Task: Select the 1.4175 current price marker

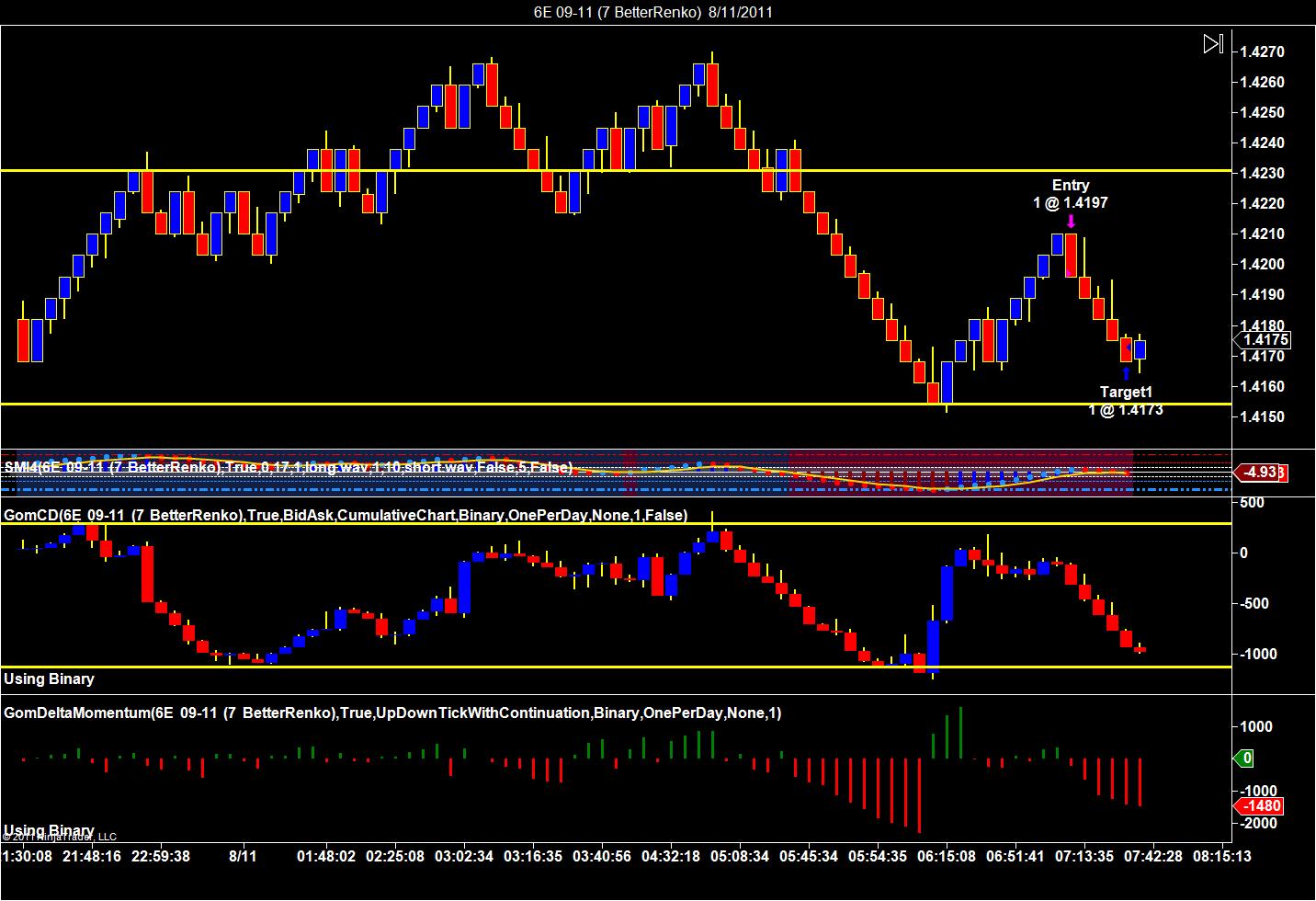Action: [1264, 340]
